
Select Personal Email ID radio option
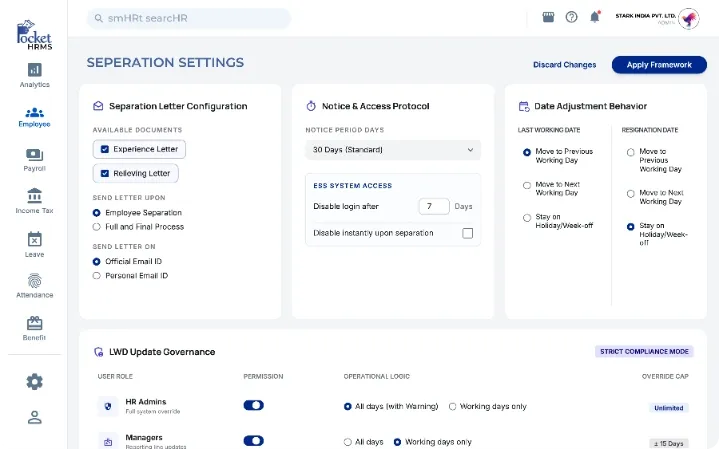[97, 275]
